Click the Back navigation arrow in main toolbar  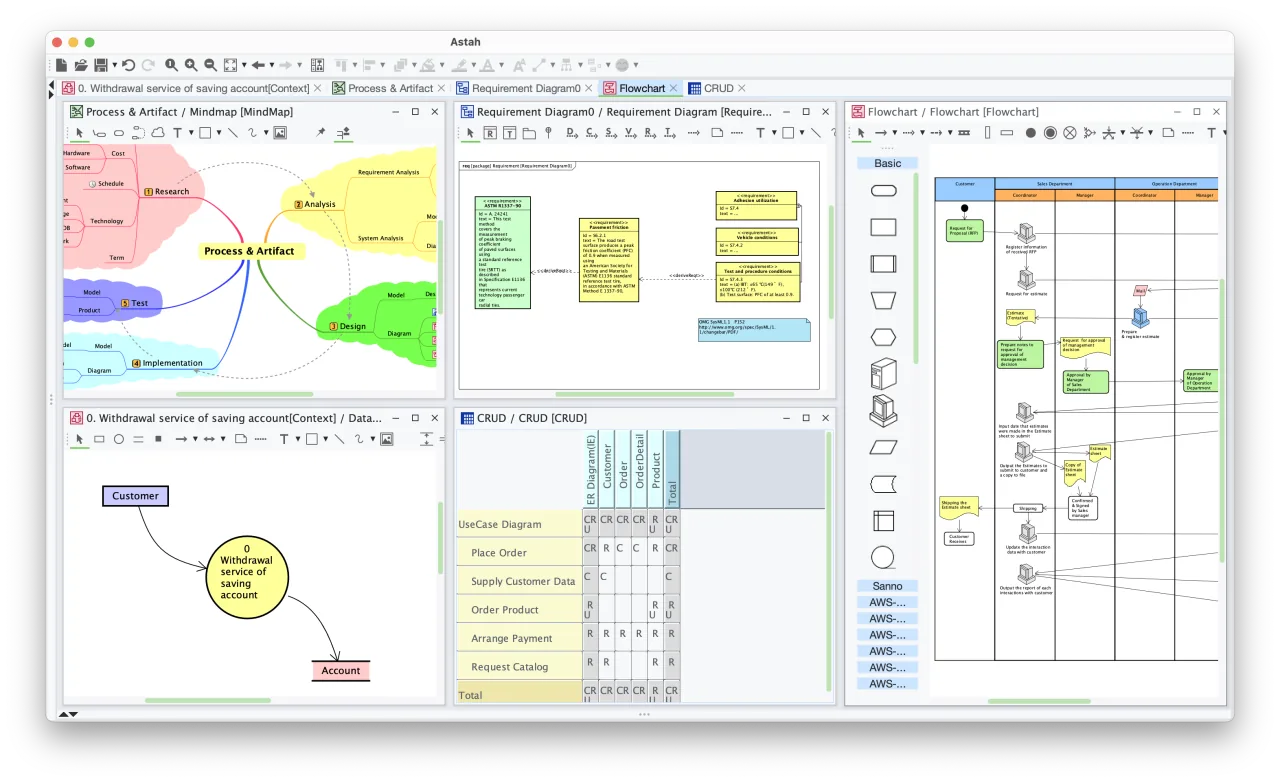257,65
